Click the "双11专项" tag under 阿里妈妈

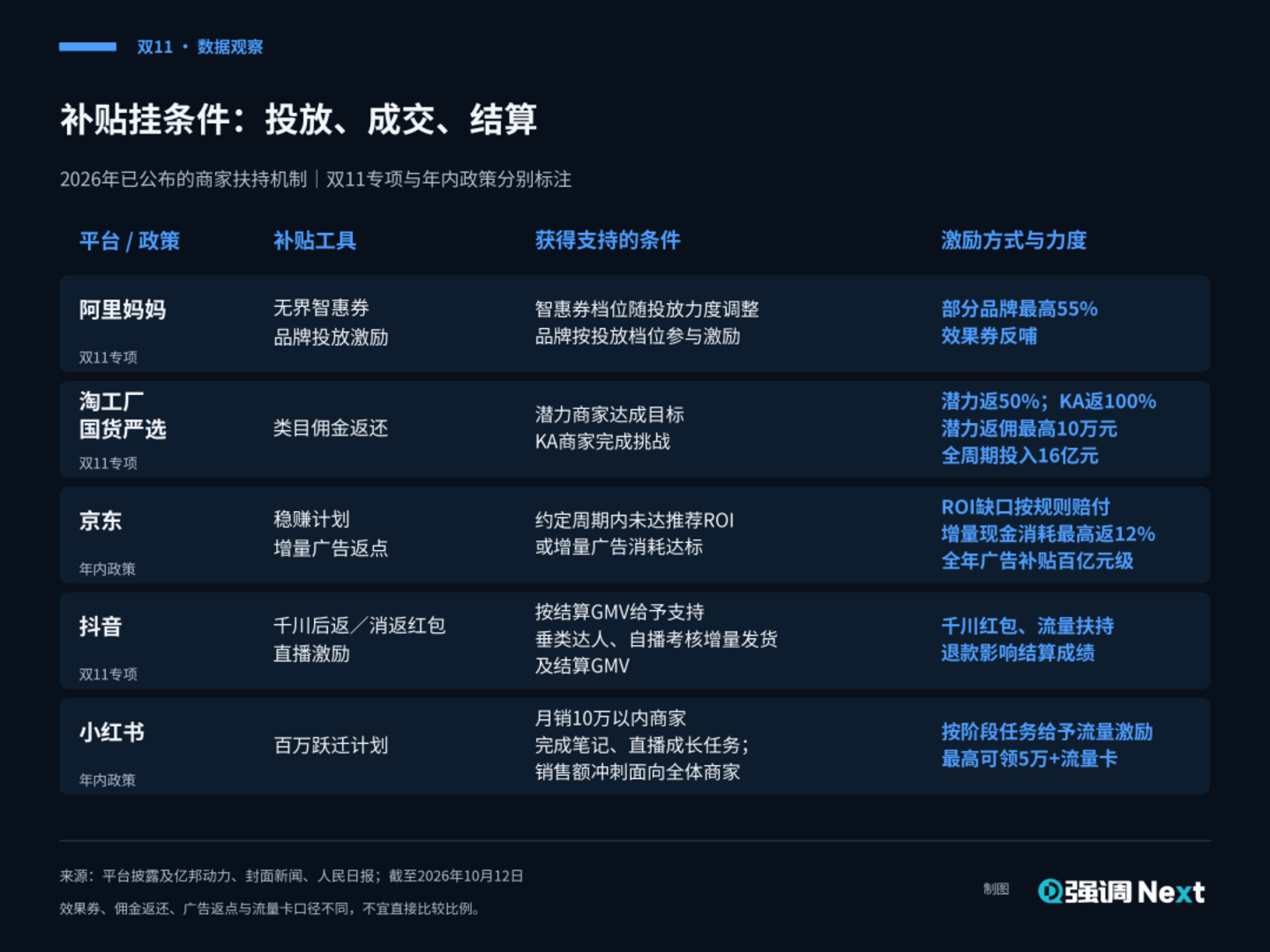pos(108,357)
